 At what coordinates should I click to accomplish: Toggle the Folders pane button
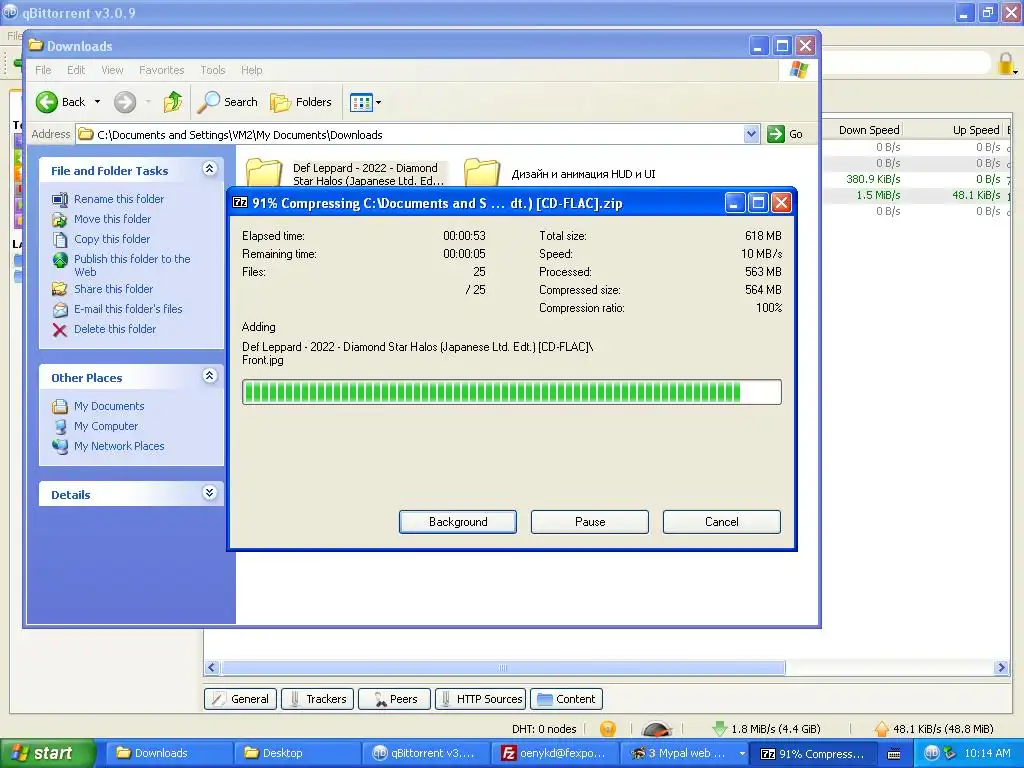(301, 102)
